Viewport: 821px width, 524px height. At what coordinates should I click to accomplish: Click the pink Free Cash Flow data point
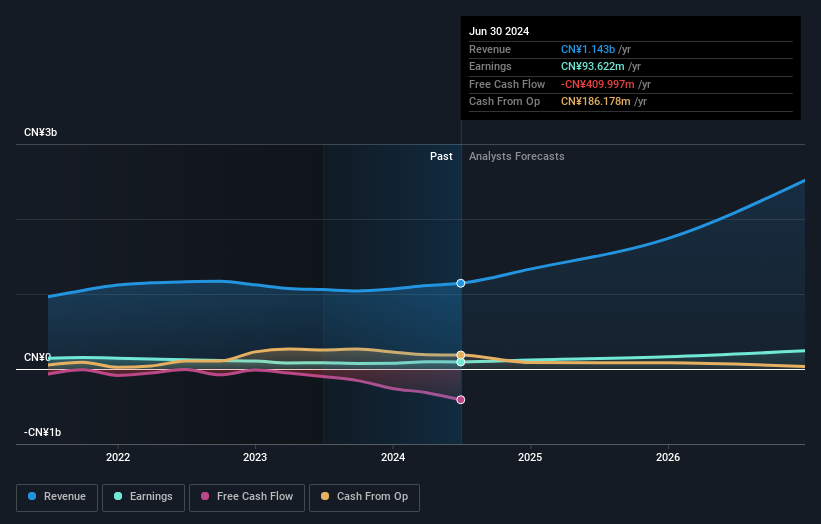461,400
